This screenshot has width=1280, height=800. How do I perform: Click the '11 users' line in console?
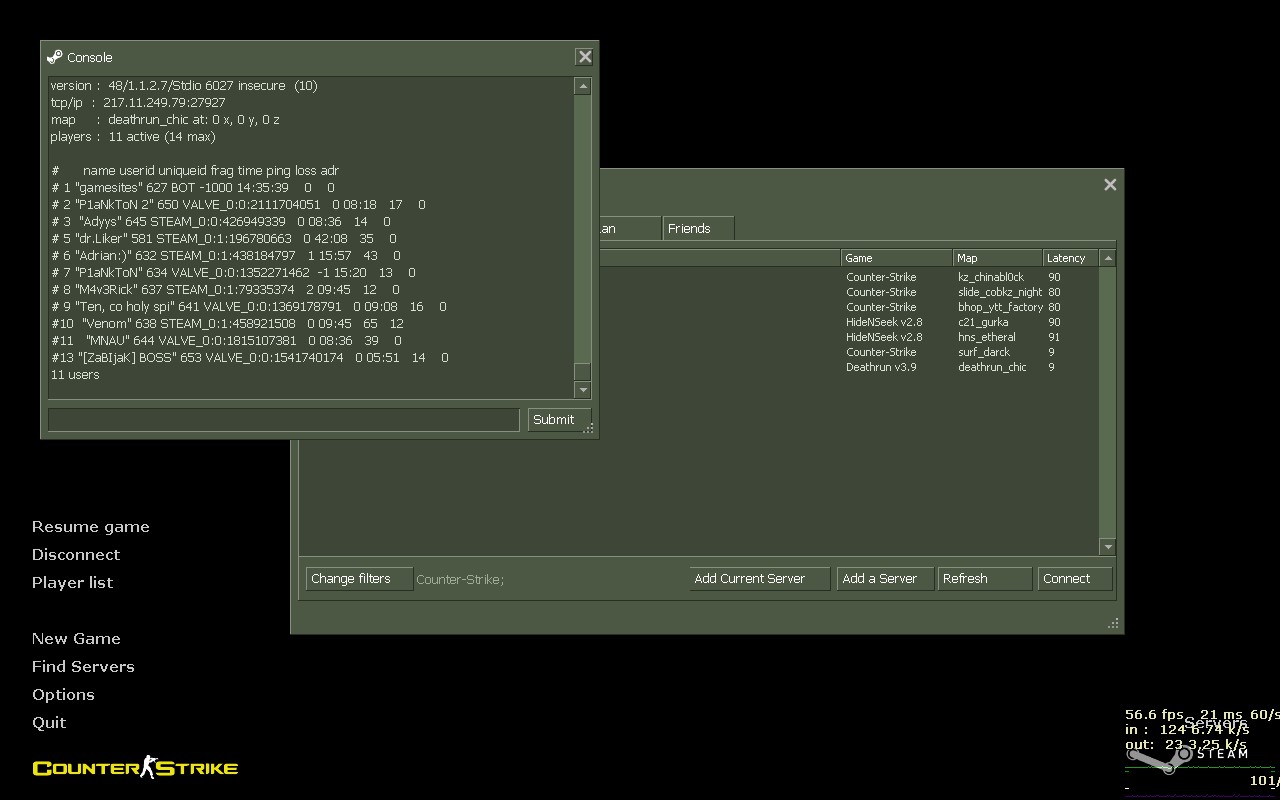(75, 374)
